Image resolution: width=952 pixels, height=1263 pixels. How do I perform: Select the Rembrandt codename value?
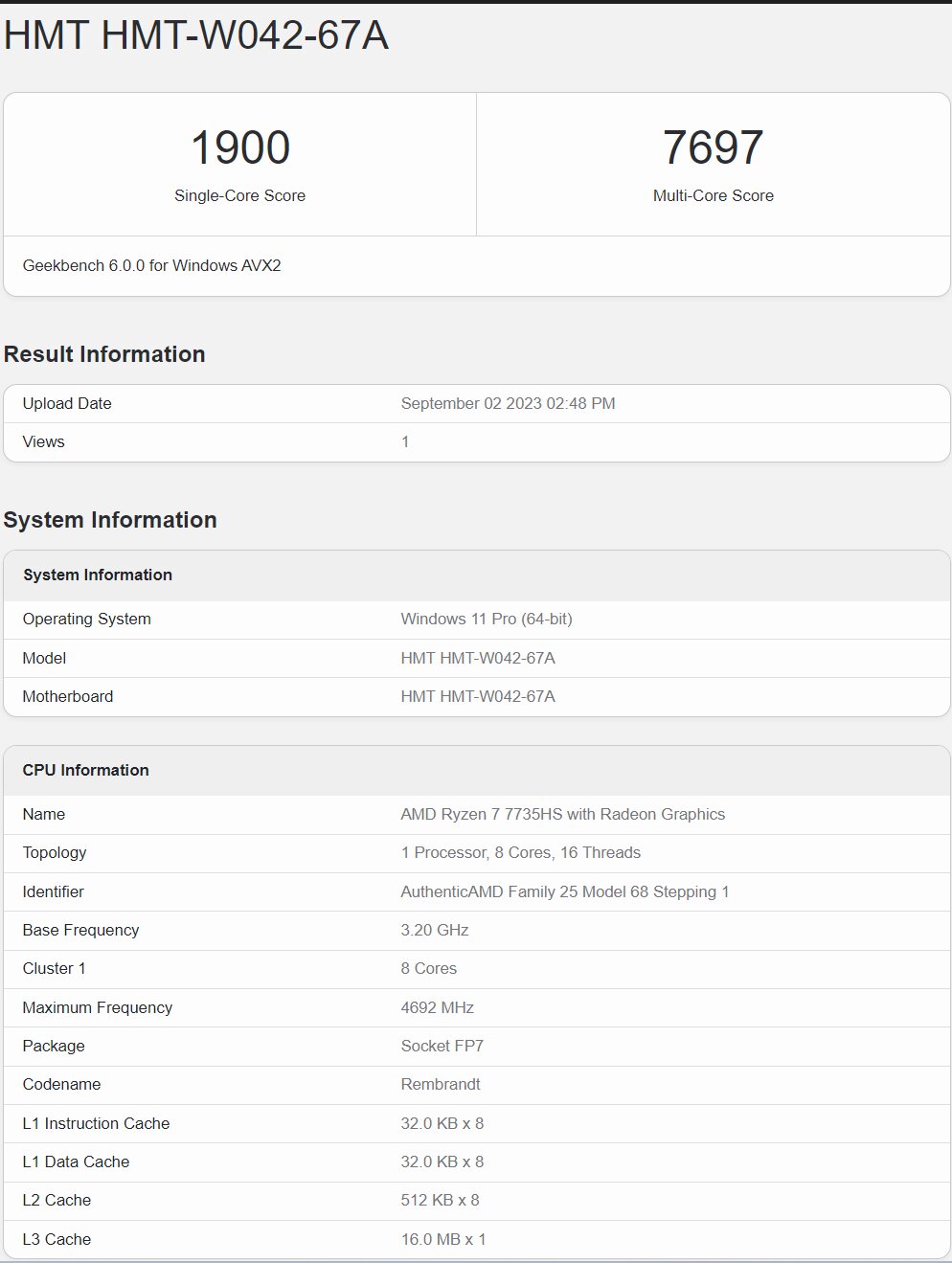point(441,1084)
